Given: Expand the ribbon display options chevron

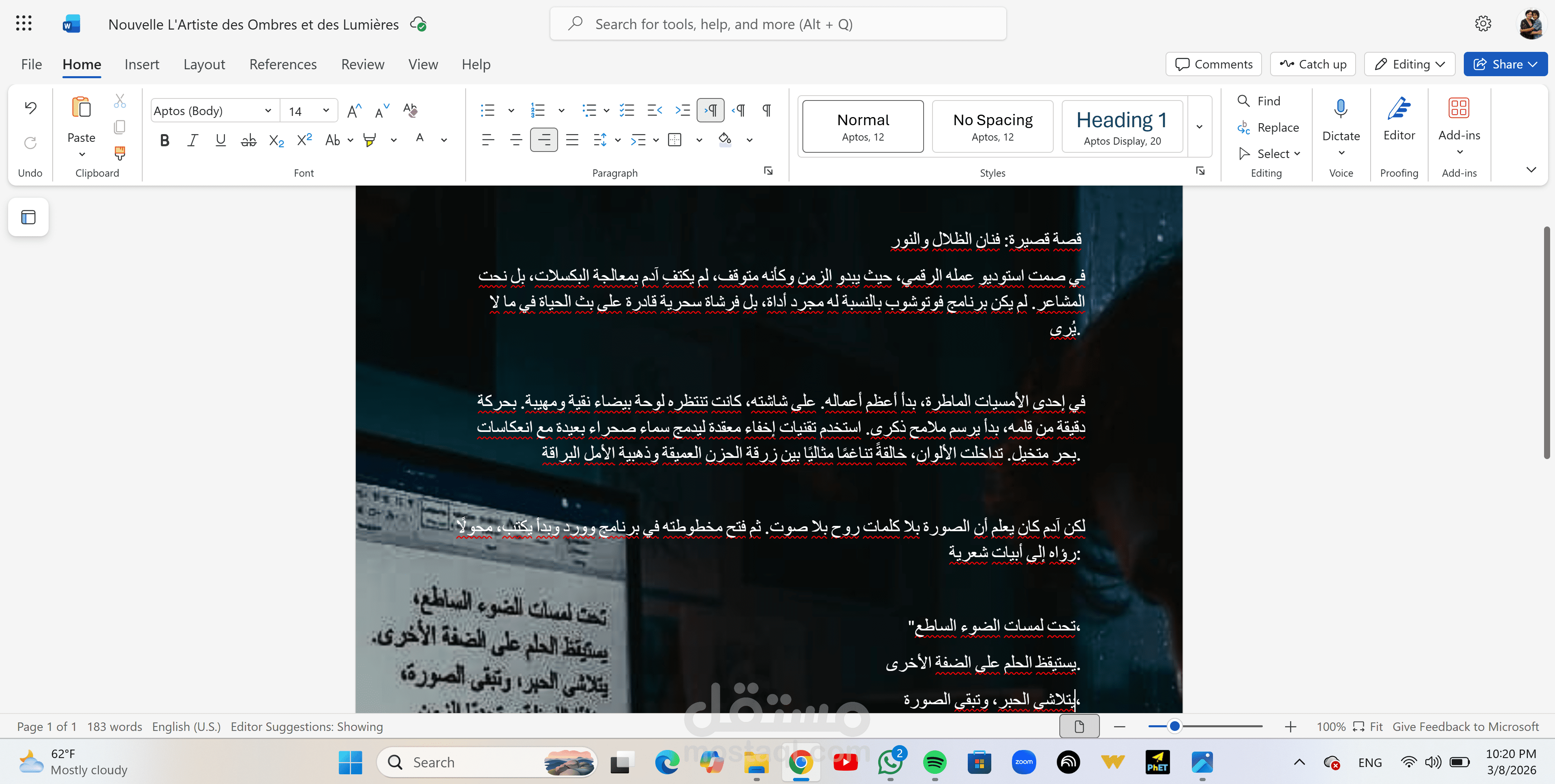Looking at the screenshot, I should (1531, 170).
